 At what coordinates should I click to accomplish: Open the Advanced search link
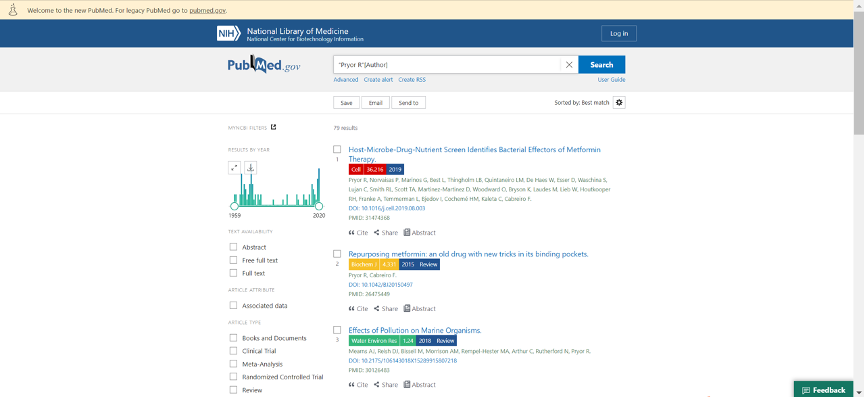[345, 80]
